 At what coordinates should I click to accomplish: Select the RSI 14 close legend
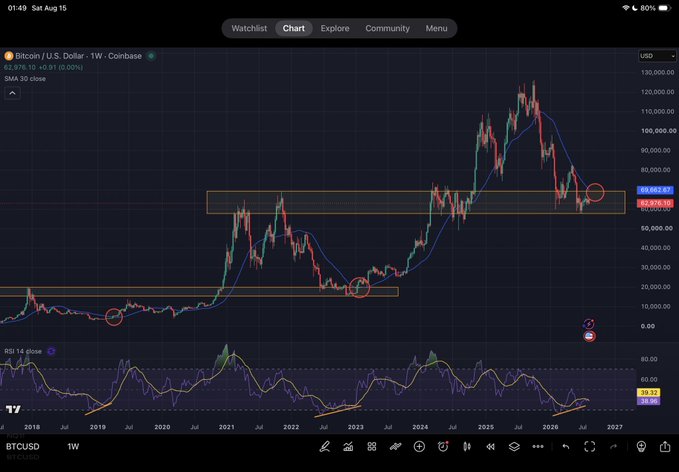point(23,351)
